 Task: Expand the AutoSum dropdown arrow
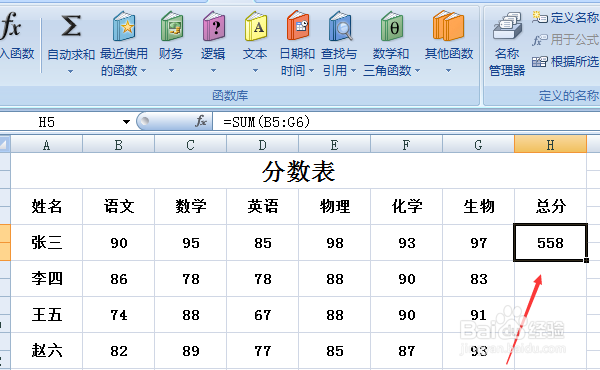point(70,71)
